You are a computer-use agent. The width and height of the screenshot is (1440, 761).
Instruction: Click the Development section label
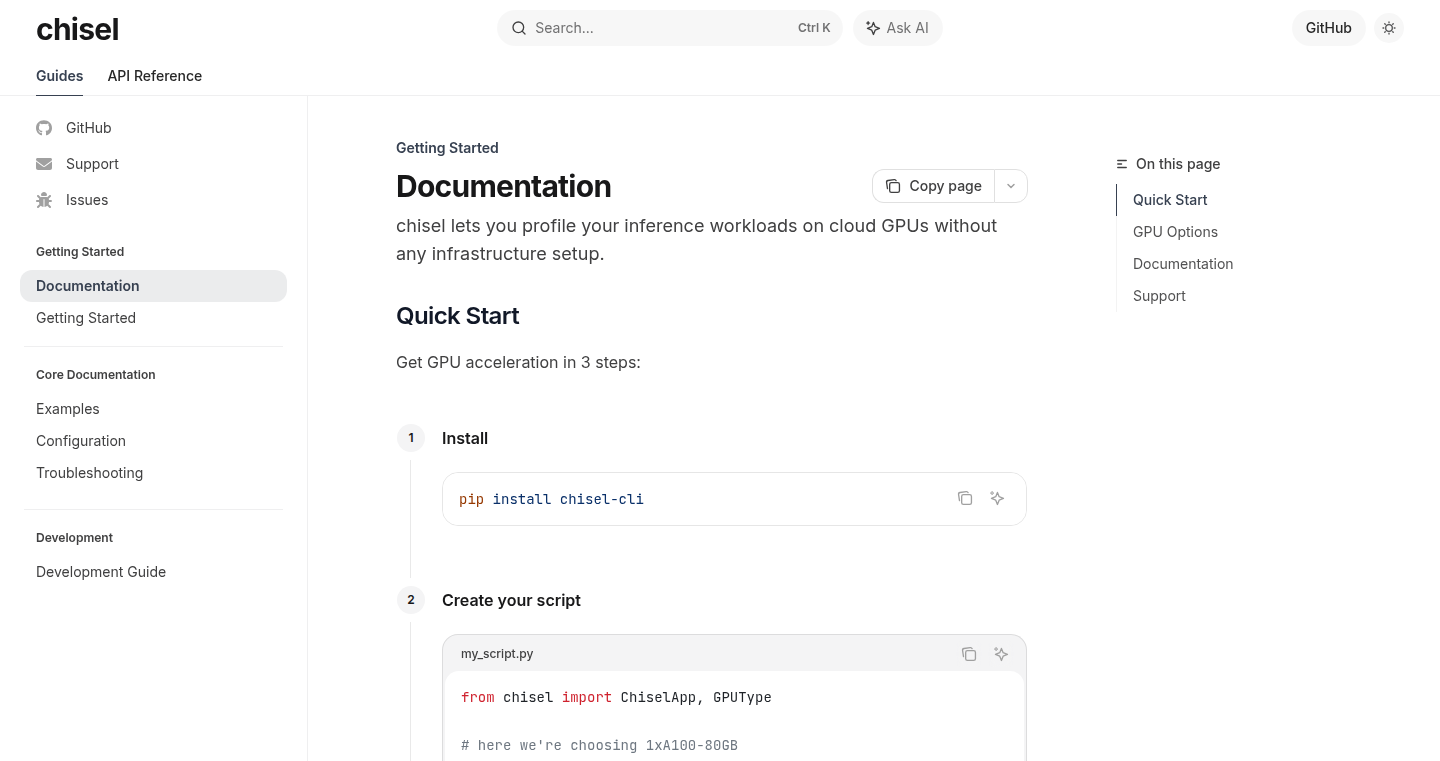click(x=74, y=538)
